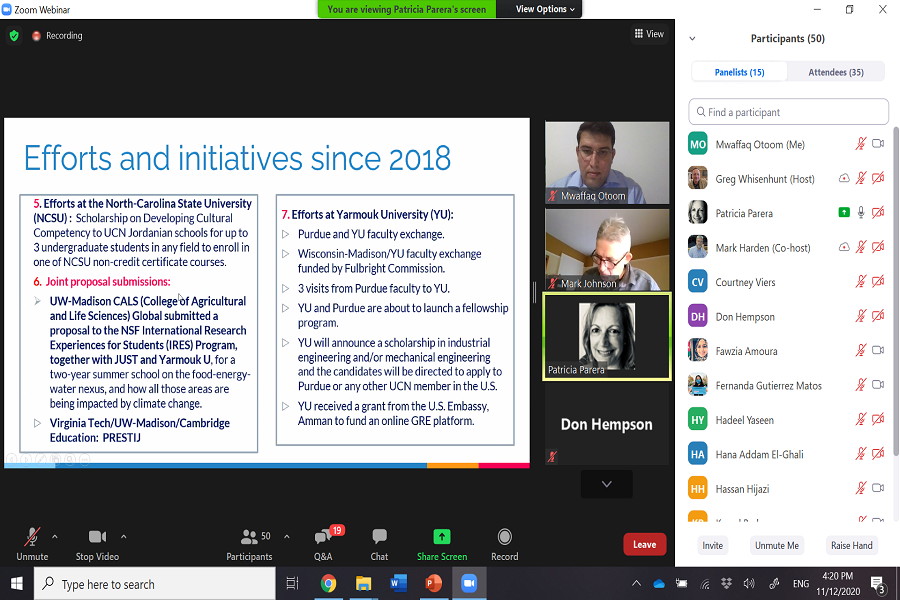This screenshot has height=600, width=900.
Task: Select Mark Johnson's video thumbnail
Action: [x=607, y=250]
